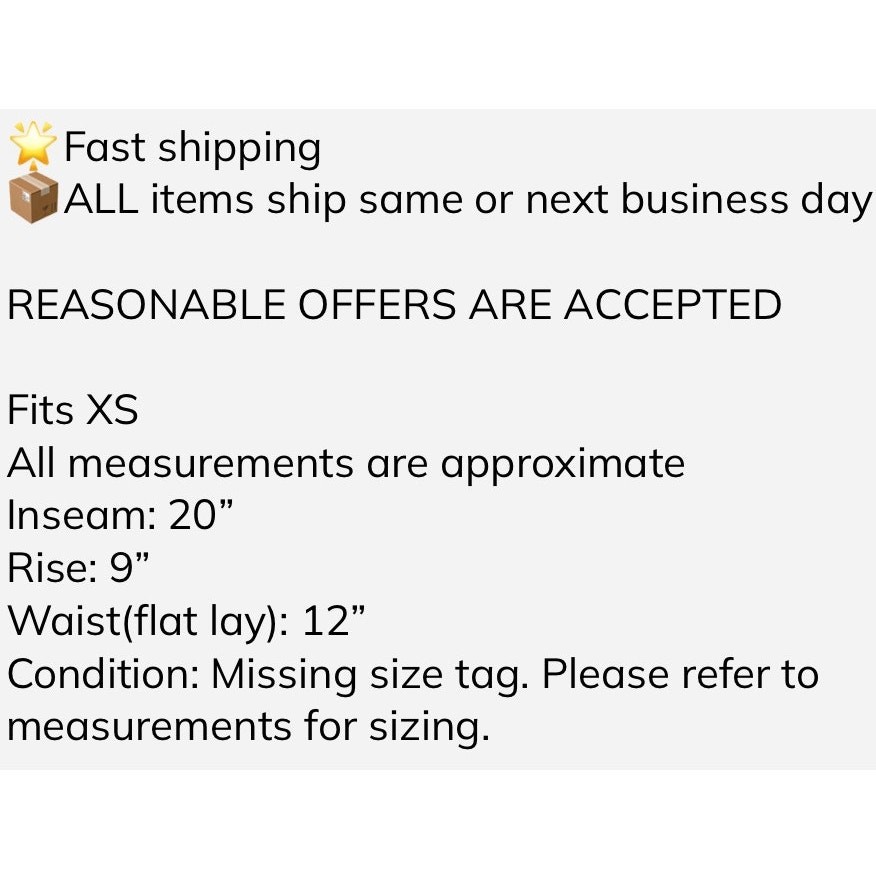Click the 'Waist(flat lay)' label

coord(146,621)
